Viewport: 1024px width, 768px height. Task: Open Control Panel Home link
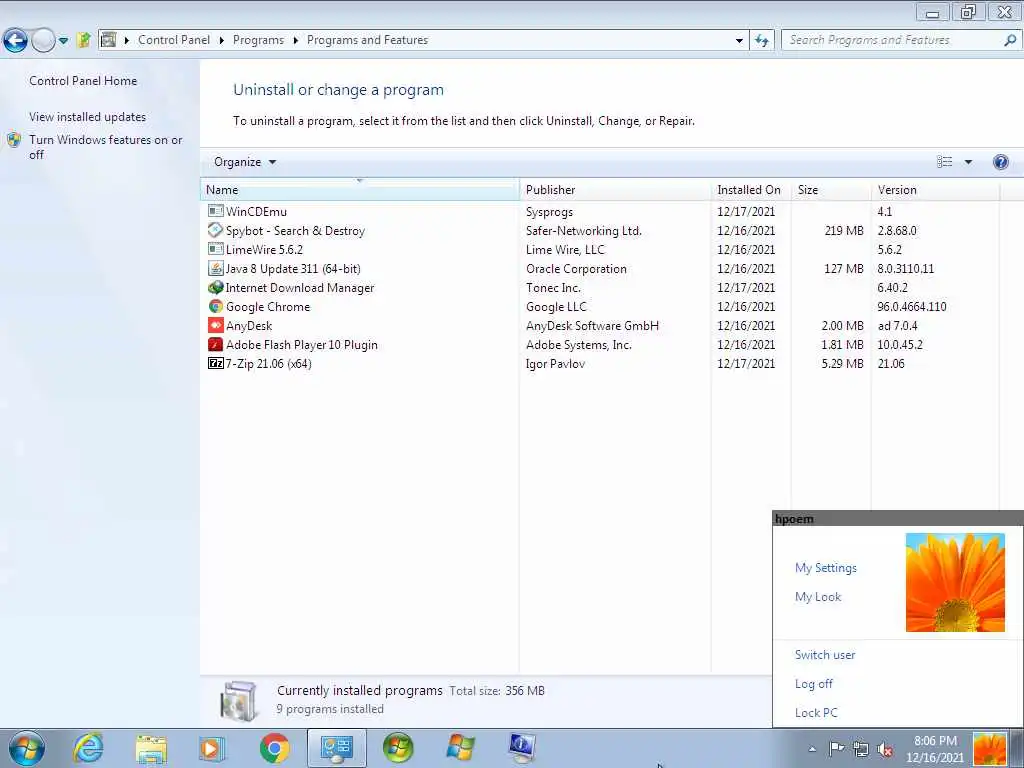83,81
